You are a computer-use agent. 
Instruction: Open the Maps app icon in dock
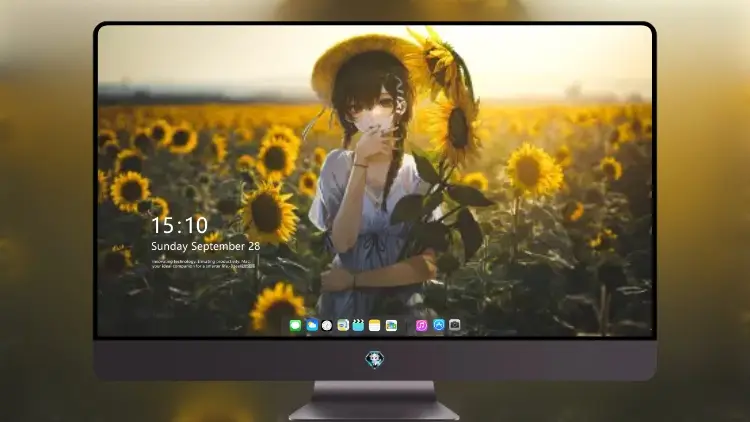[x=342, y=325]
